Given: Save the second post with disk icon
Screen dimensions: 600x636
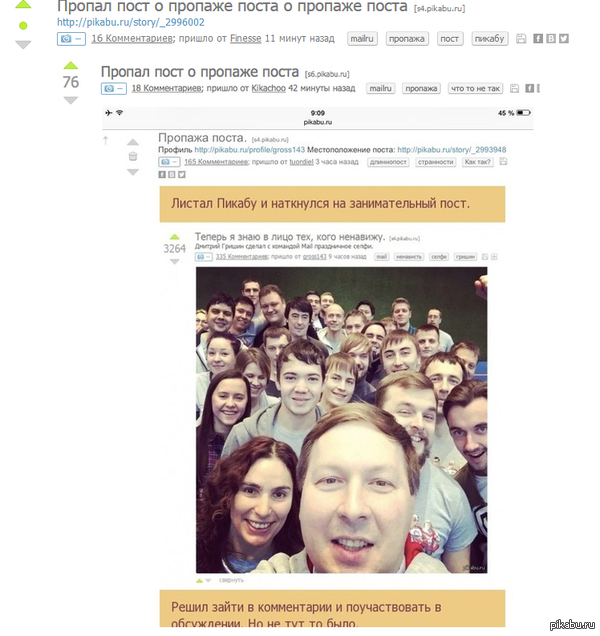Looking at the screenshot, I should pos(514,88).
